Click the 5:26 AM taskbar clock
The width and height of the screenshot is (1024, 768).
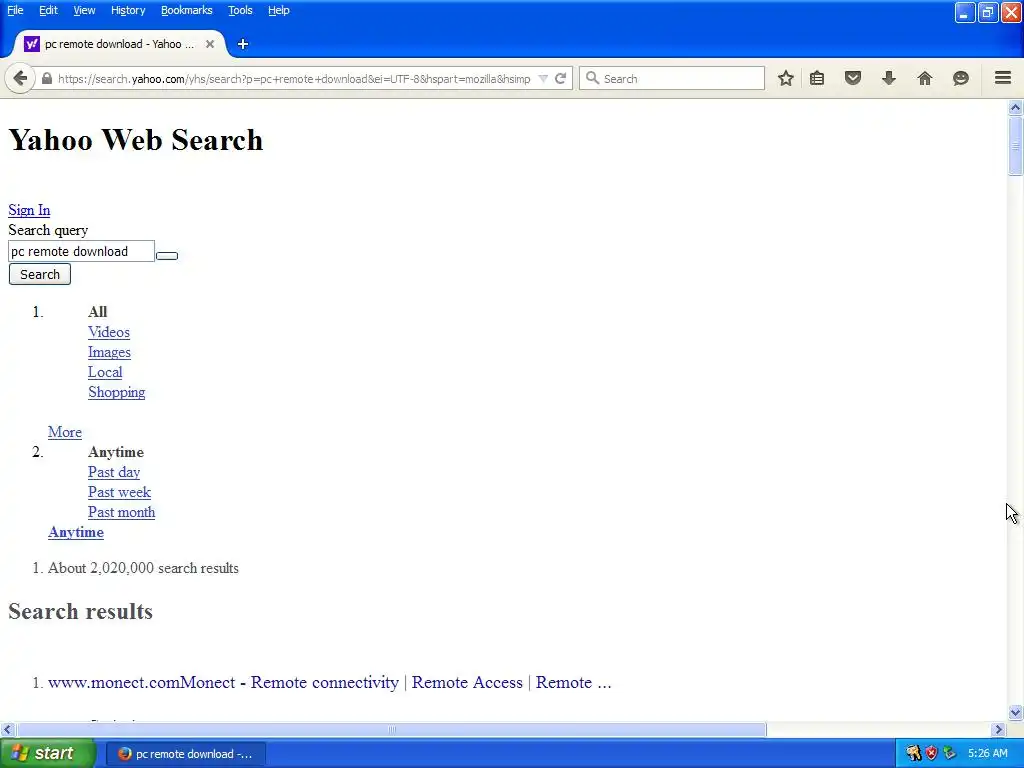(987, 754)
